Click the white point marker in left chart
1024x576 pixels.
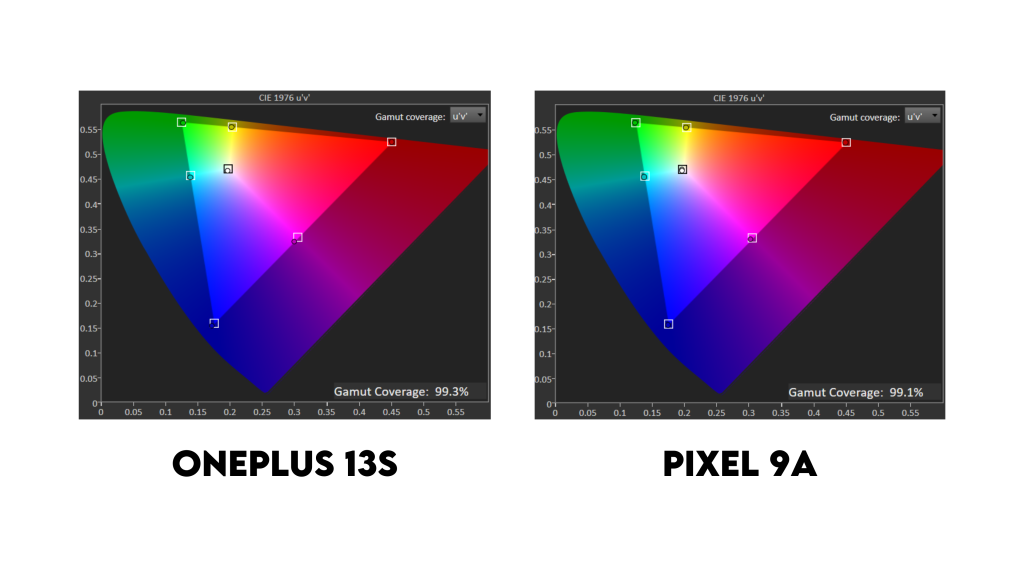[228, 169]
